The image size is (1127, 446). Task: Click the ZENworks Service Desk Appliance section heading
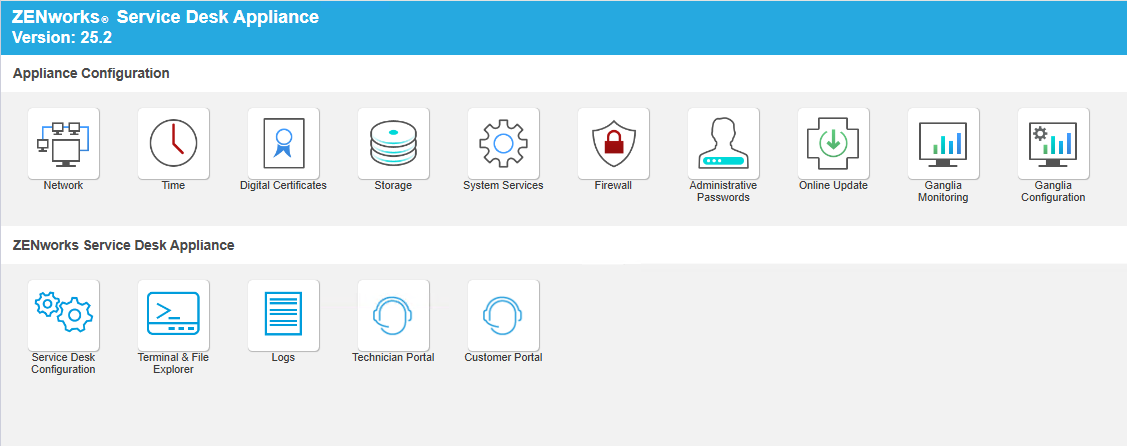click(x=124, y=245)
